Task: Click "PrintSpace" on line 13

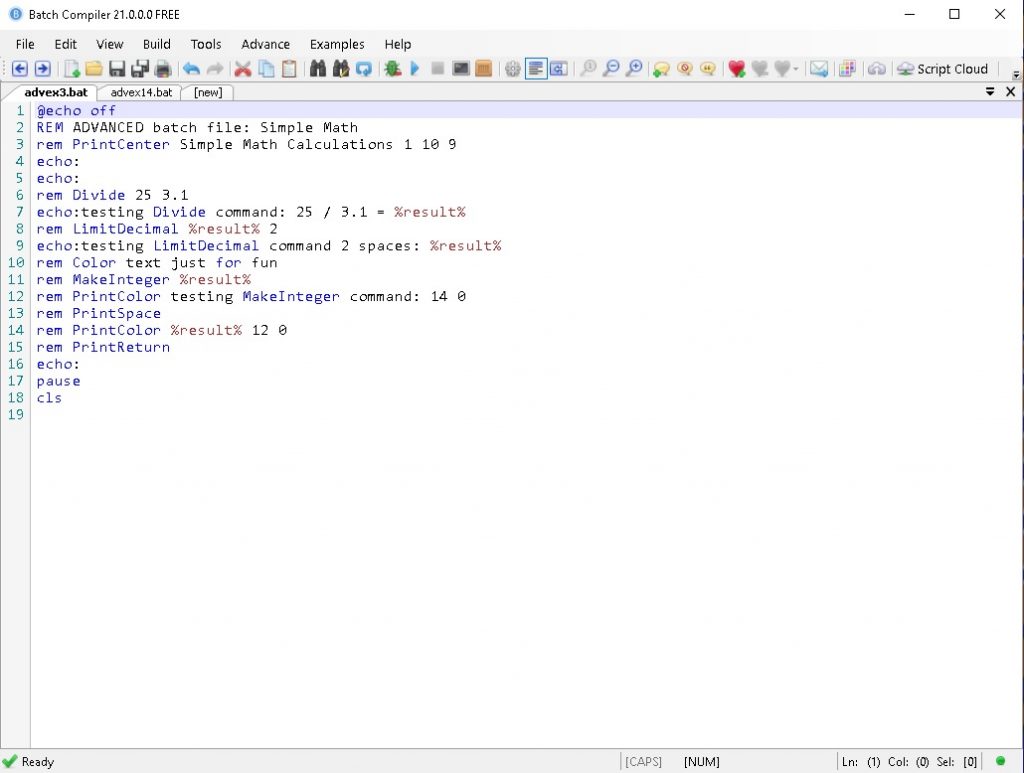Action: click(x=116, y=313)
